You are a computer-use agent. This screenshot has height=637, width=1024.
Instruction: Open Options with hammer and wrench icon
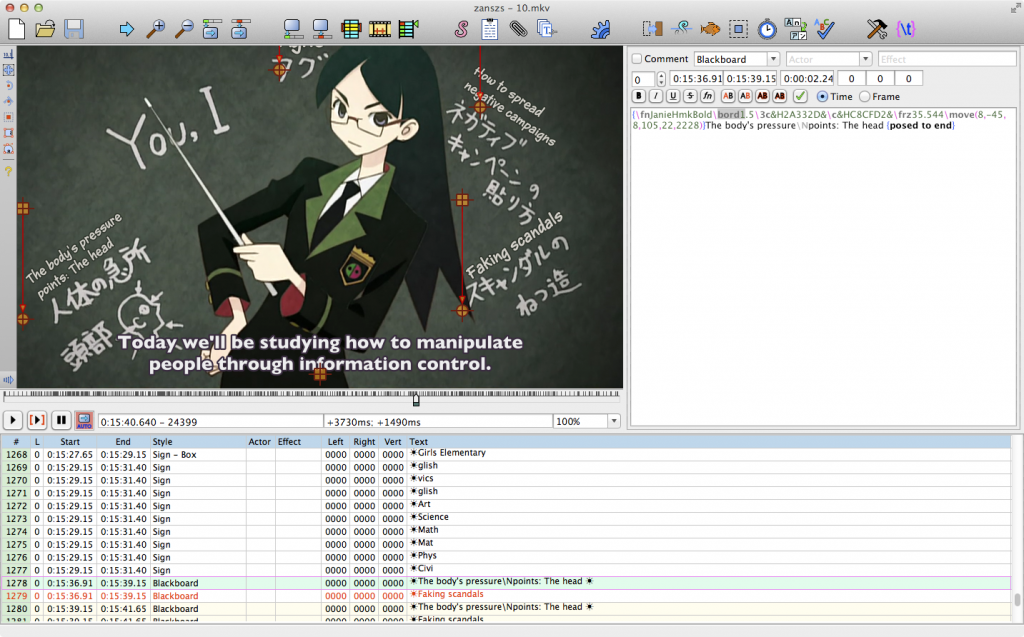click(x=877, y=29)
